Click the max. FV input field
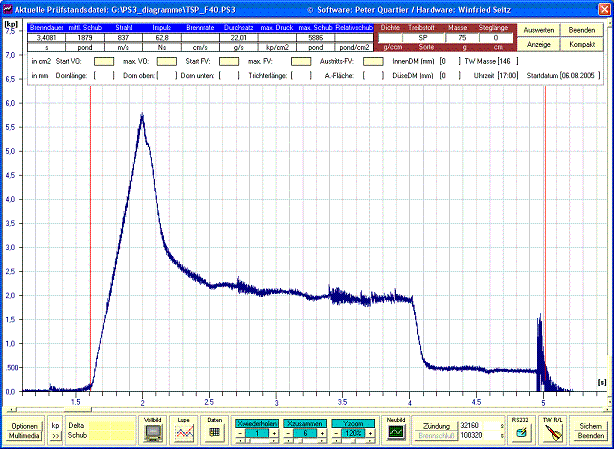 click(301, 61)
